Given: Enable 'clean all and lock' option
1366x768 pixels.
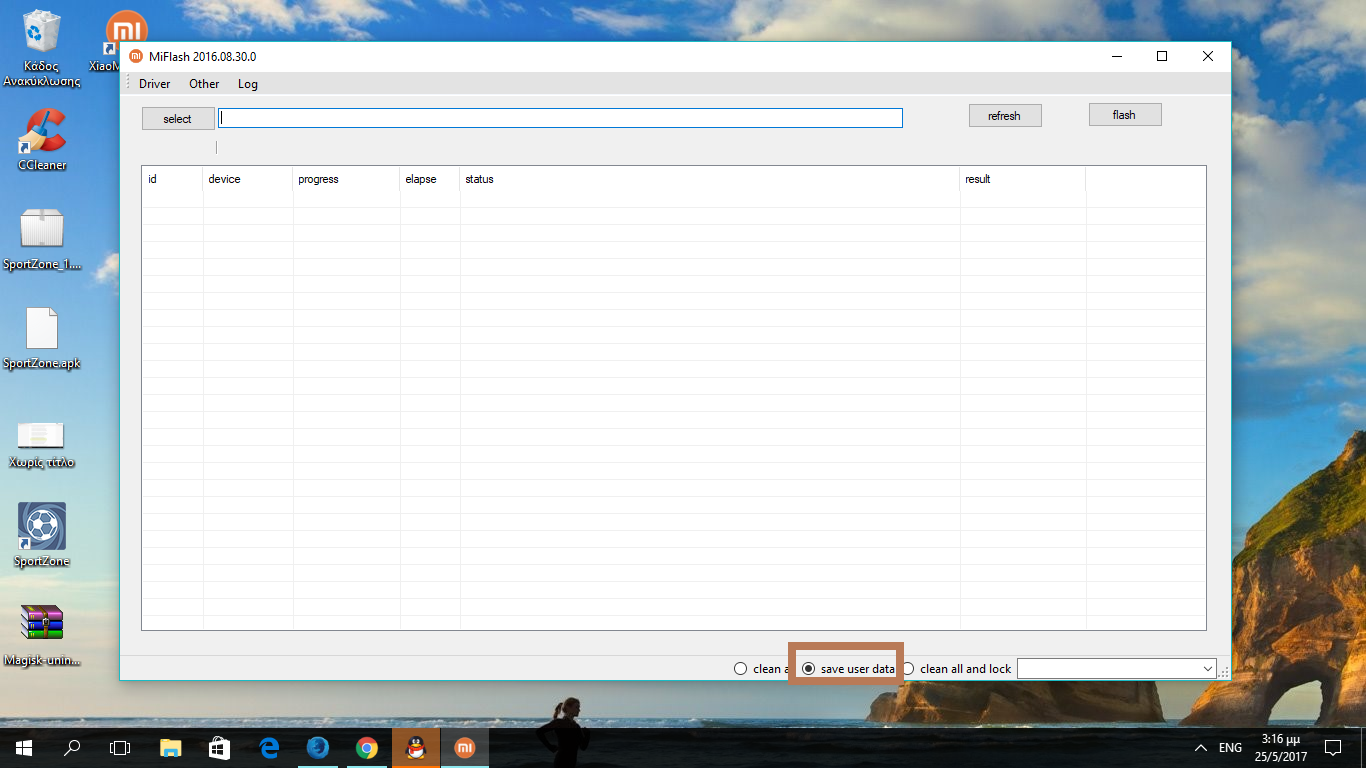Looking at the screenshot, I should click(x=908, y=669).
